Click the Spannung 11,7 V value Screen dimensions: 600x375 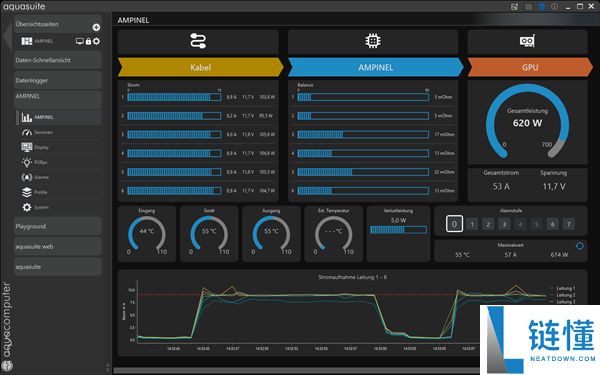(554, 187)
